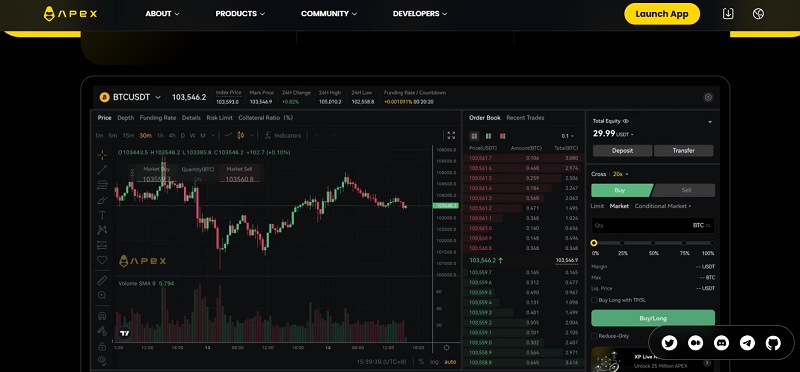The image size is (800, 372).
Task: Open the globe language selector
Action: [x=758, y=14]
